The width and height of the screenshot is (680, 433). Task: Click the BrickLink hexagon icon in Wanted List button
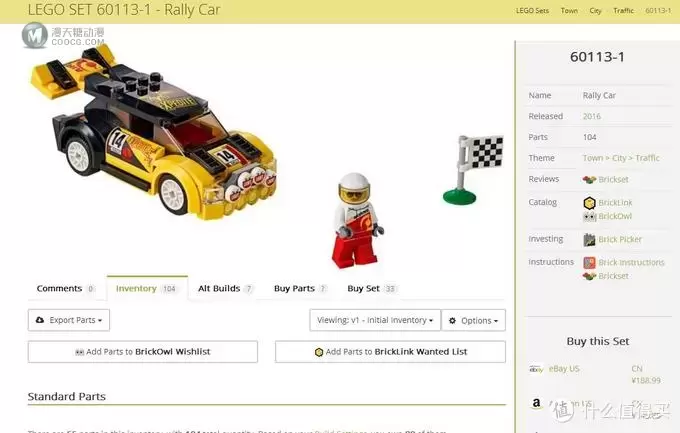click(x=319, y=352)
